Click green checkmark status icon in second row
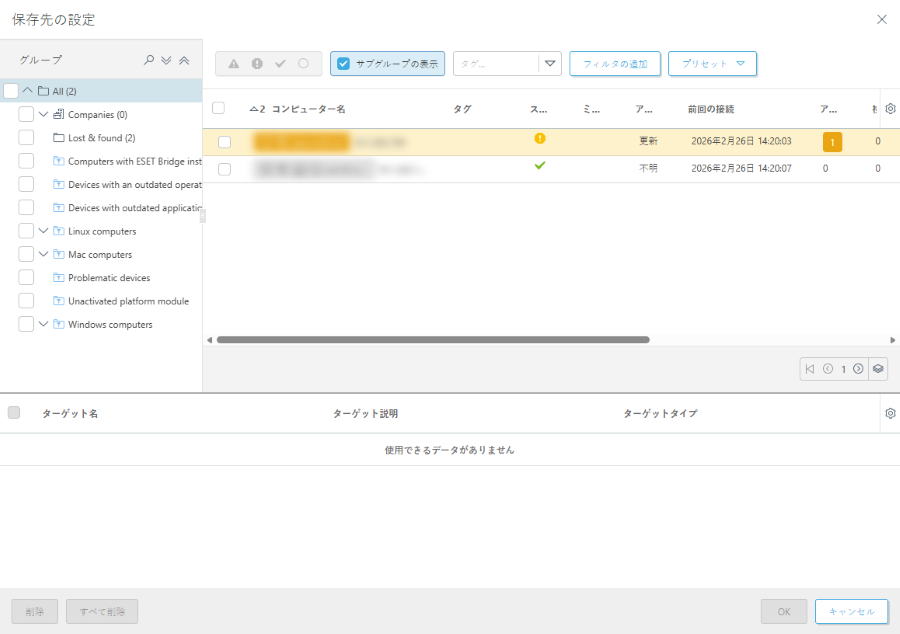Viewport: 900px width, 634px height. pos(540,165)
